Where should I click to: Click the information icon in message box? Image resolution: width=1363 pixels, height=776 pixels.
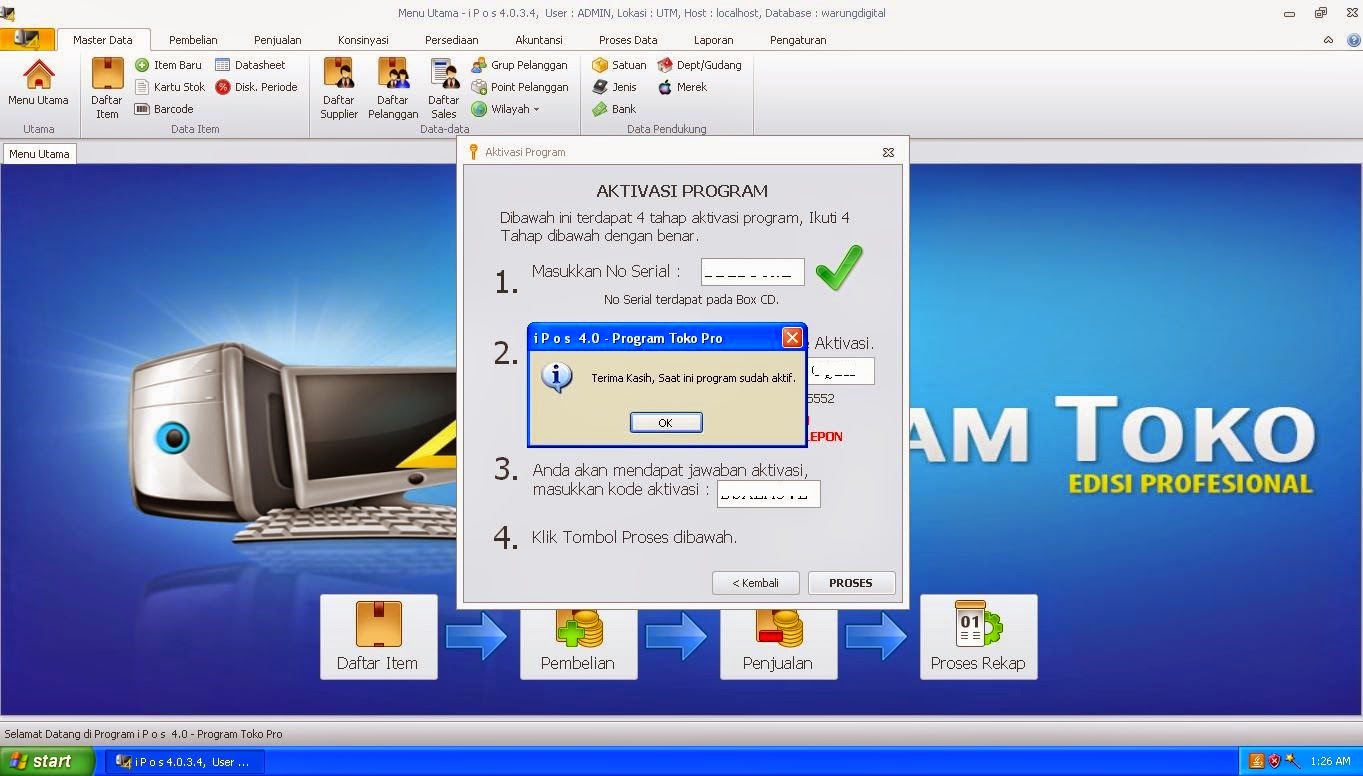(x=556, y=376)
